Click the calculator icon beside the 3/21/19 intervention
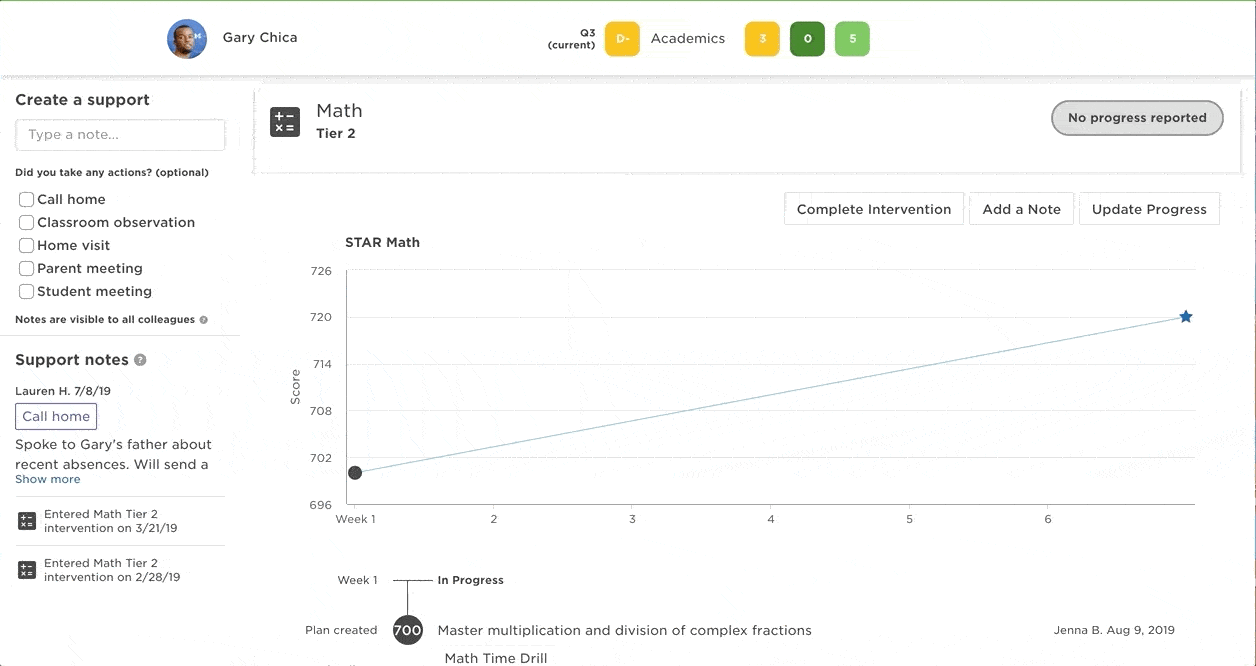 pos(25,520)
